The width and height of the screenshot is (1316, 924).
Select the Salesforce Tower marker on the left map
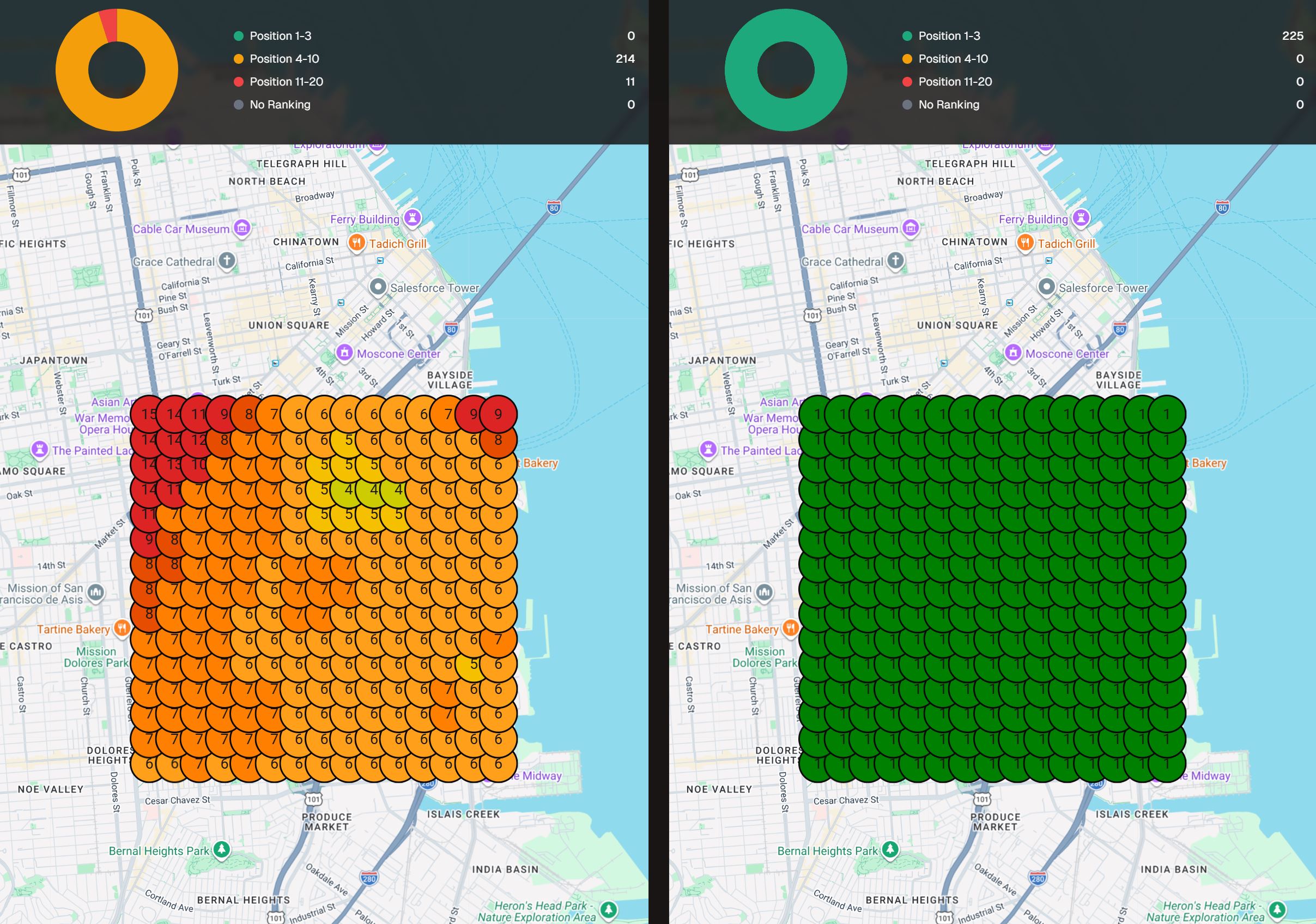pos(378,287)
